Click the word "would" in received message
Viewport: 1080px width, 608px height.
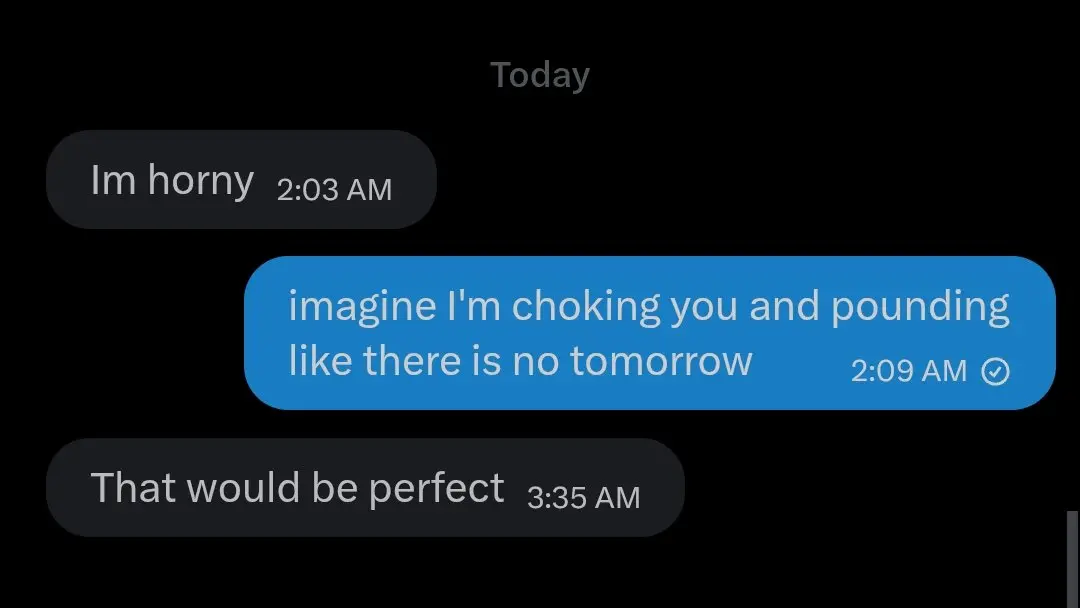(x=243, y=488)
